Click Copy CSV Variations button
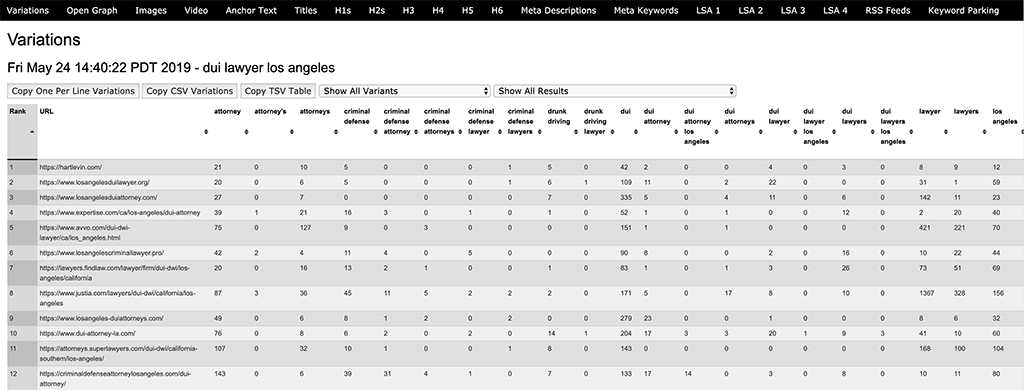 tap(189, 91)
